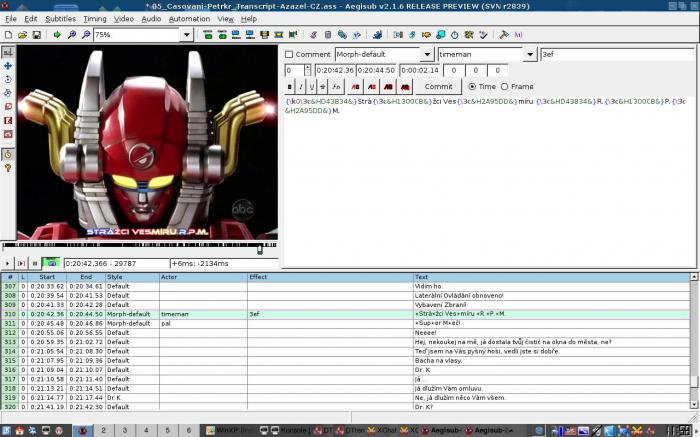Open subtitles file with folder icon
Image resolution: width=700 pixels, height=437 pixels.
pos(22,34)
